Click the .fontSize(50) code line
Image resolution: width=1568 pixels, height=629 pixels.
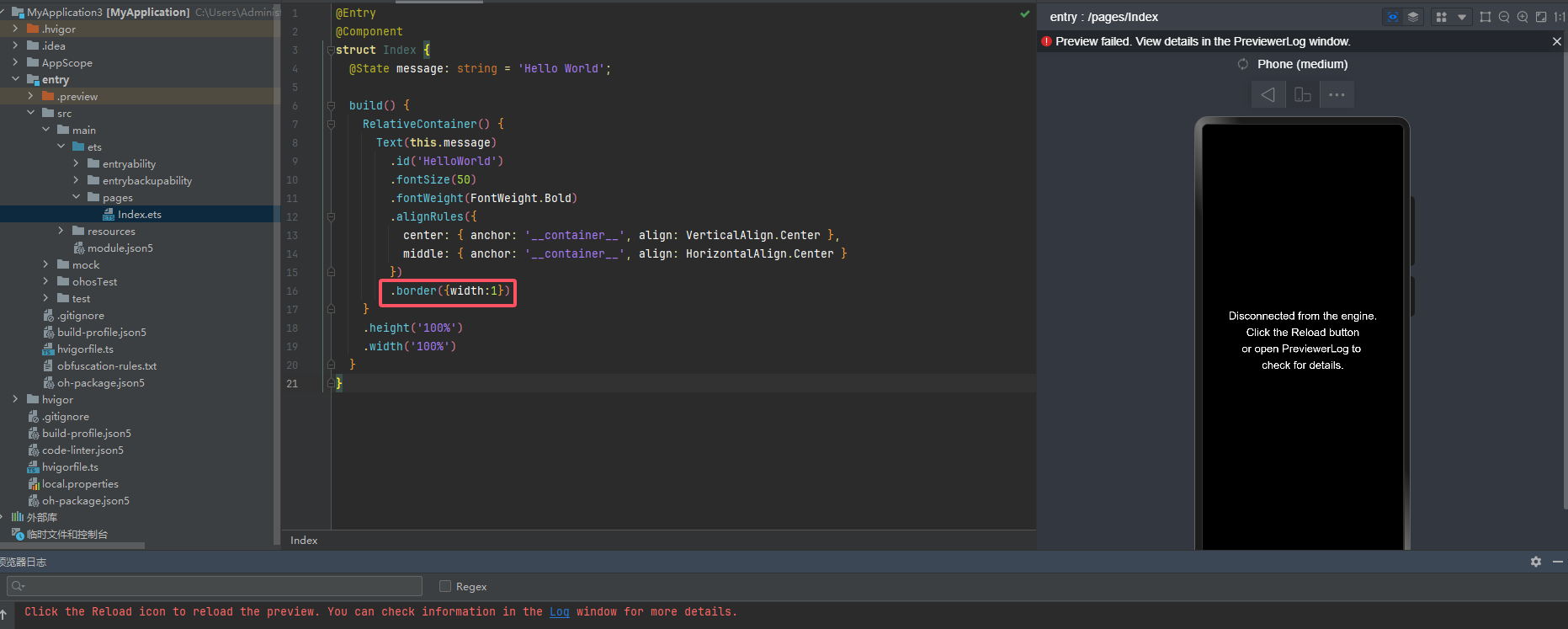433,180
